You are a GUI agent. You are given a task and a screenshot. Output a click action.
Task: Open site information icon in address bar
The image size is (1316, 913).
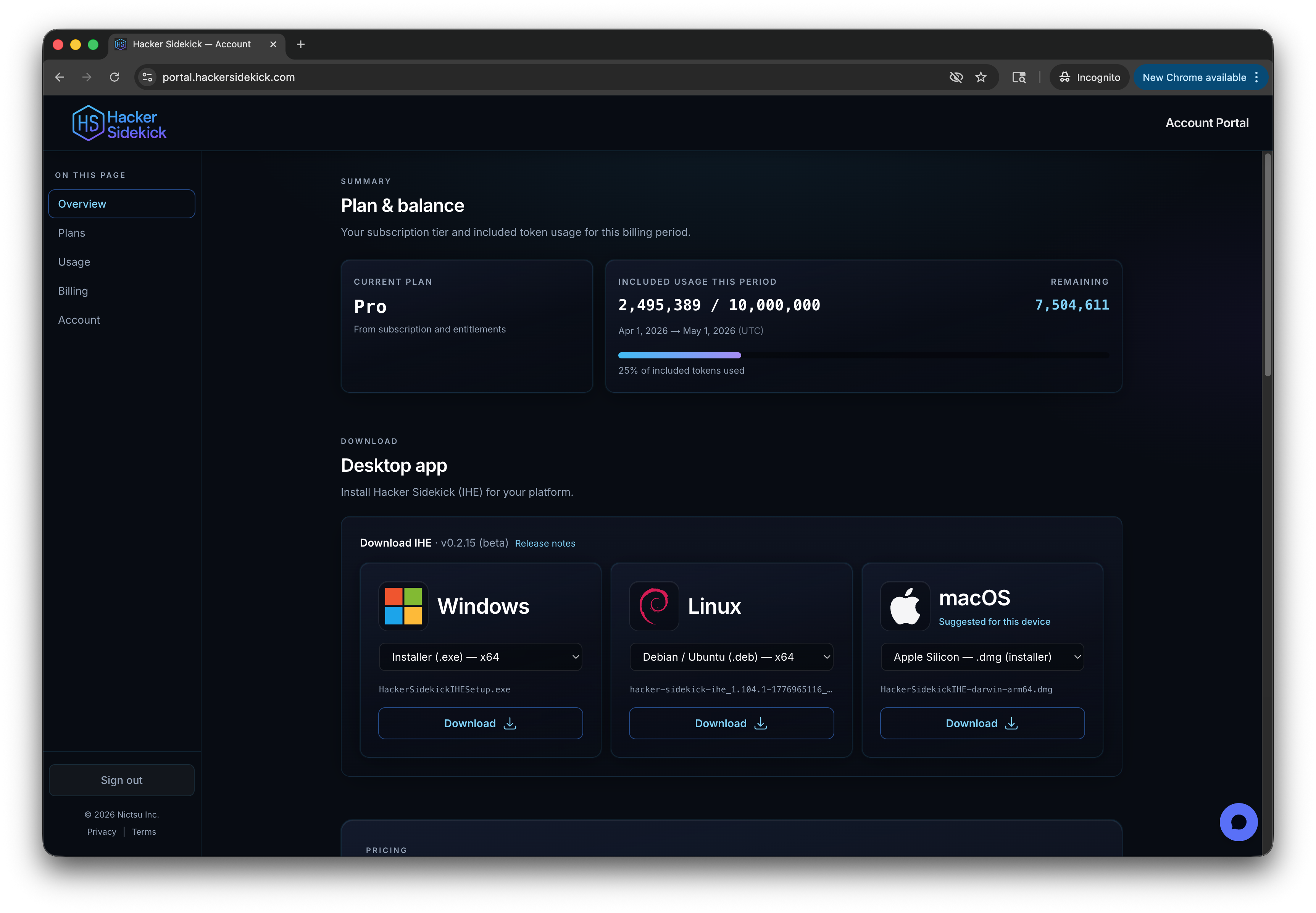[147, 77]
